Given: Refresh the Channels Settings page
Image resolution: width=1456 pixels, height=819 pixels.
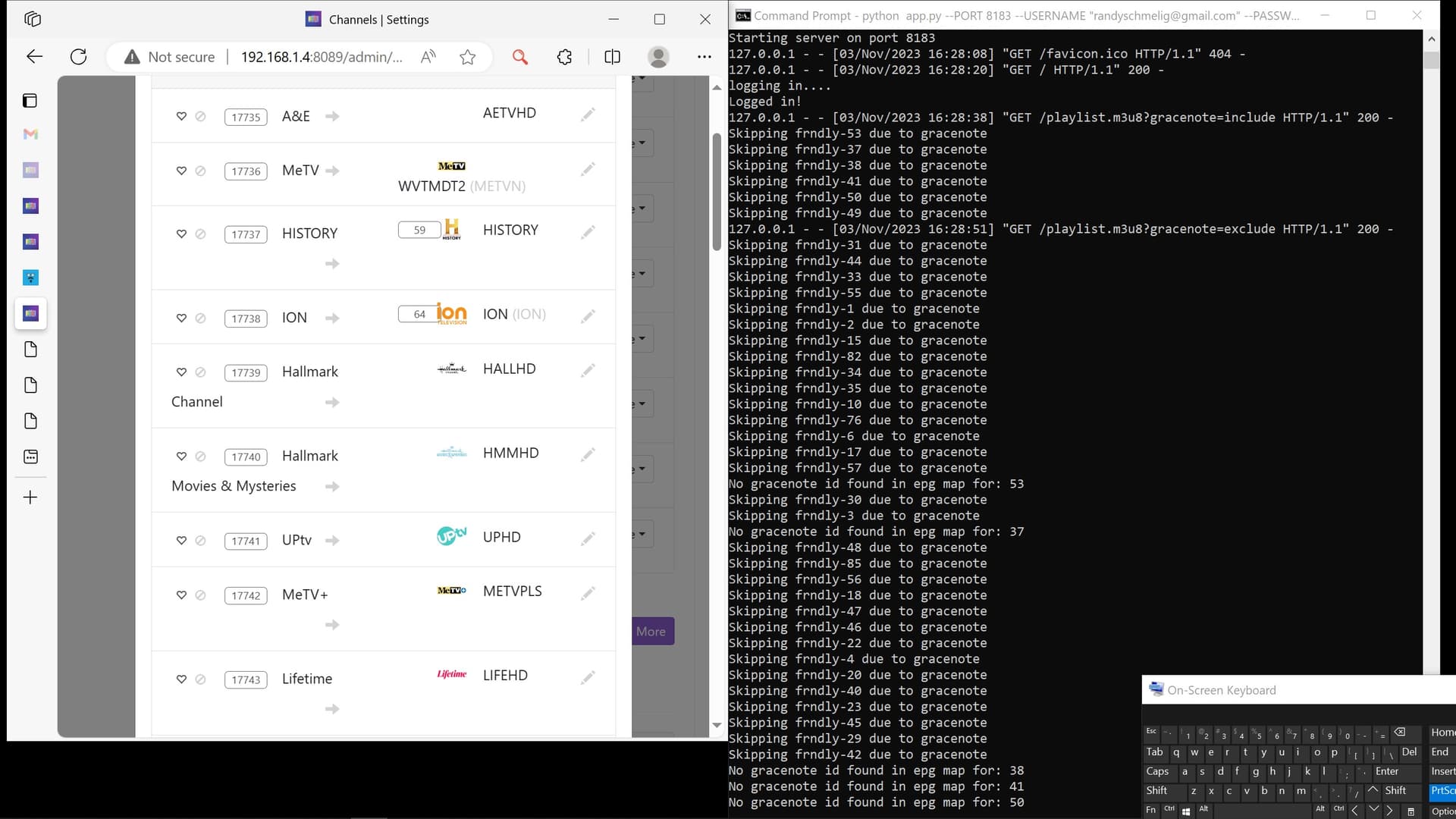Looking at the screenshot, I should [78, 57].
